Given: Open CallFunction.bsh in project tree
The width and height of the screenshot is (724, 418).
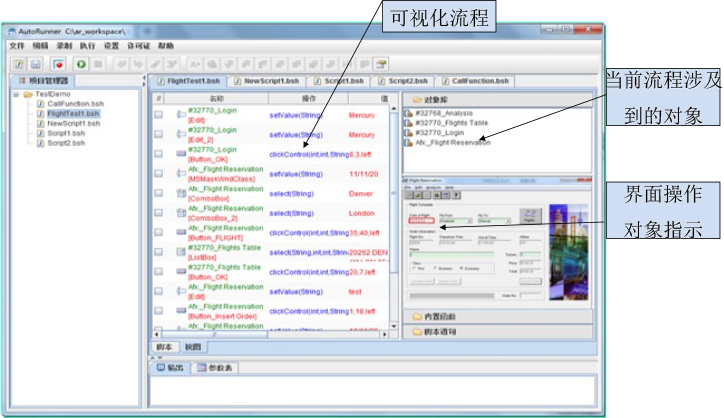Looking at the screenshot, I should click(75, 104).
